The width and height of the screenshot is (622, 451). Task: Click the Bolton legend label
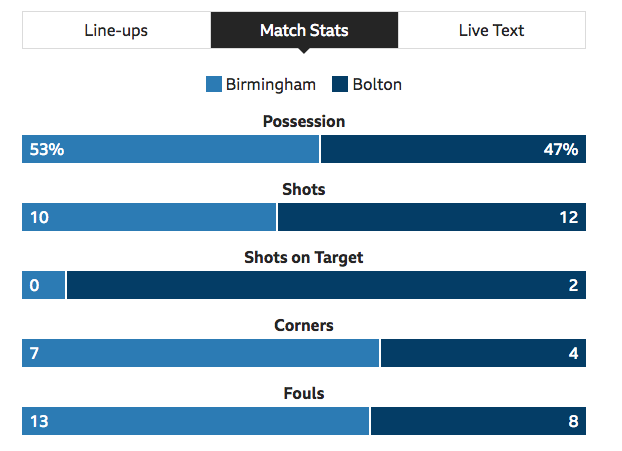point(377,84)
